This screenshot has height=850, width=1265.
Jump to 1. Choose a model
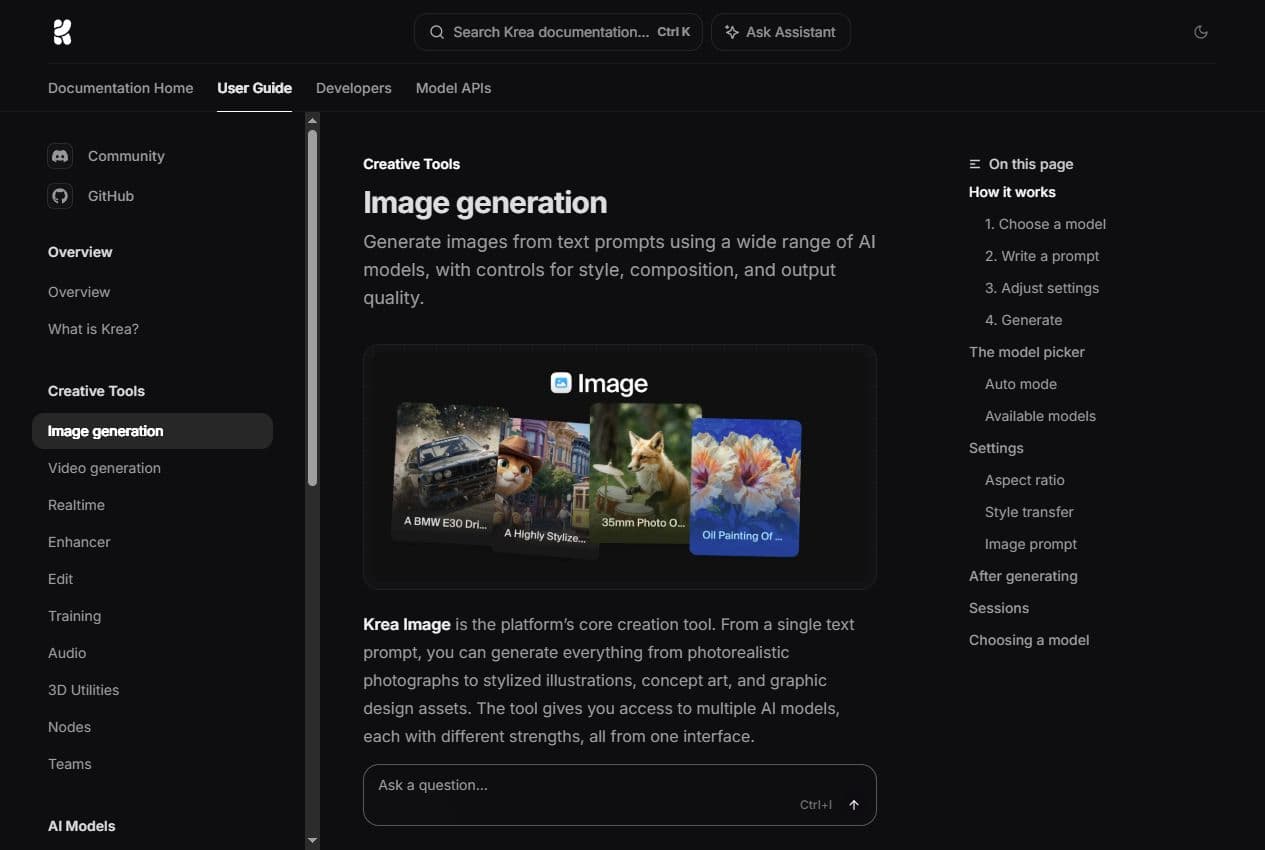1045,224
